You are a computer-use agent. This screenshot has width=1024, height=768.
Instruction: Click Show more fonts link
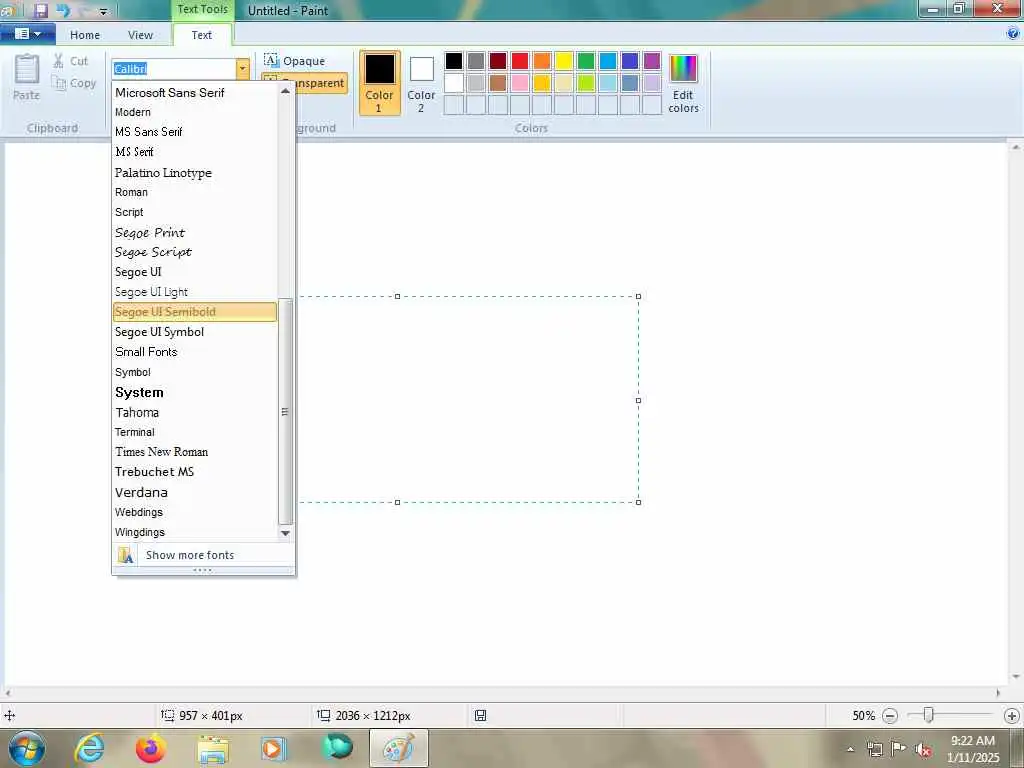tap(203, 555)
